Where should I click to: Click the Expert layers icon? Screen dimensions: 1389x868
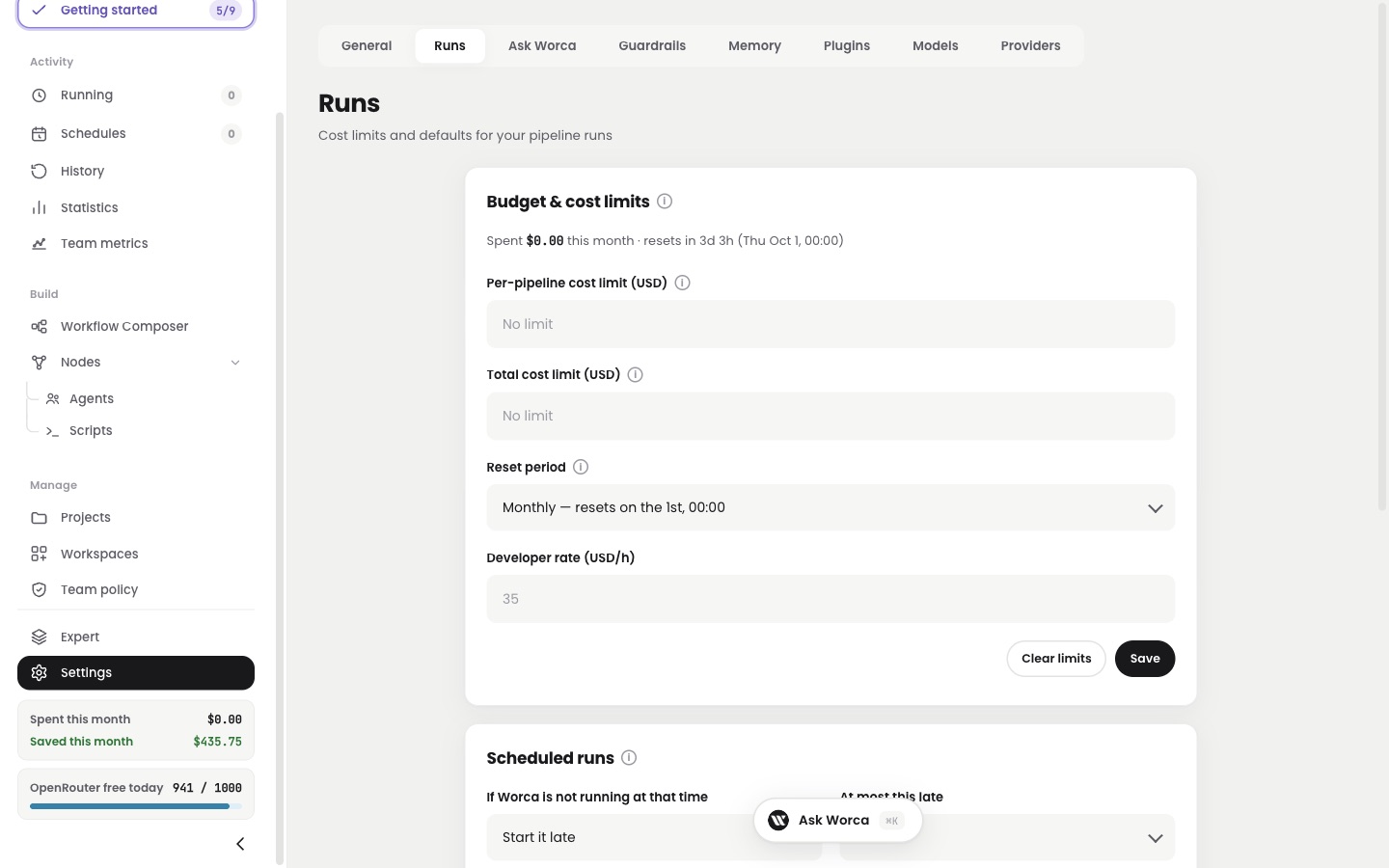[39, 637]
